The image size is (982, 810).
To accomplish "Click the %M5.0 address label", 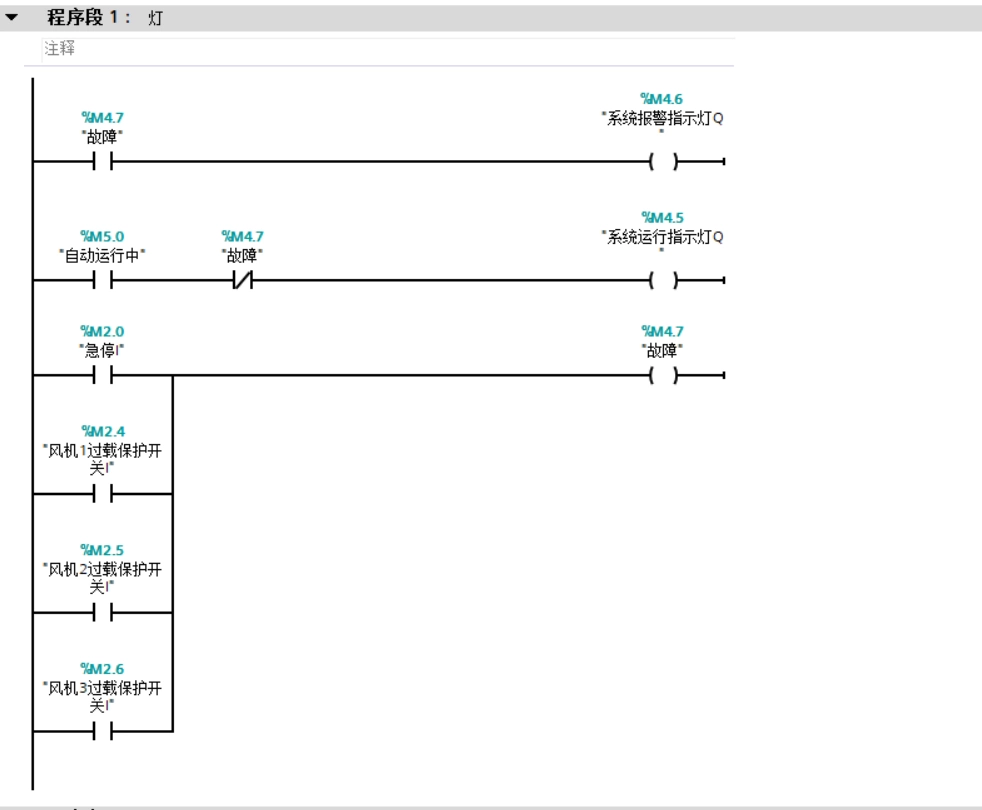I will tap(102, 236).
